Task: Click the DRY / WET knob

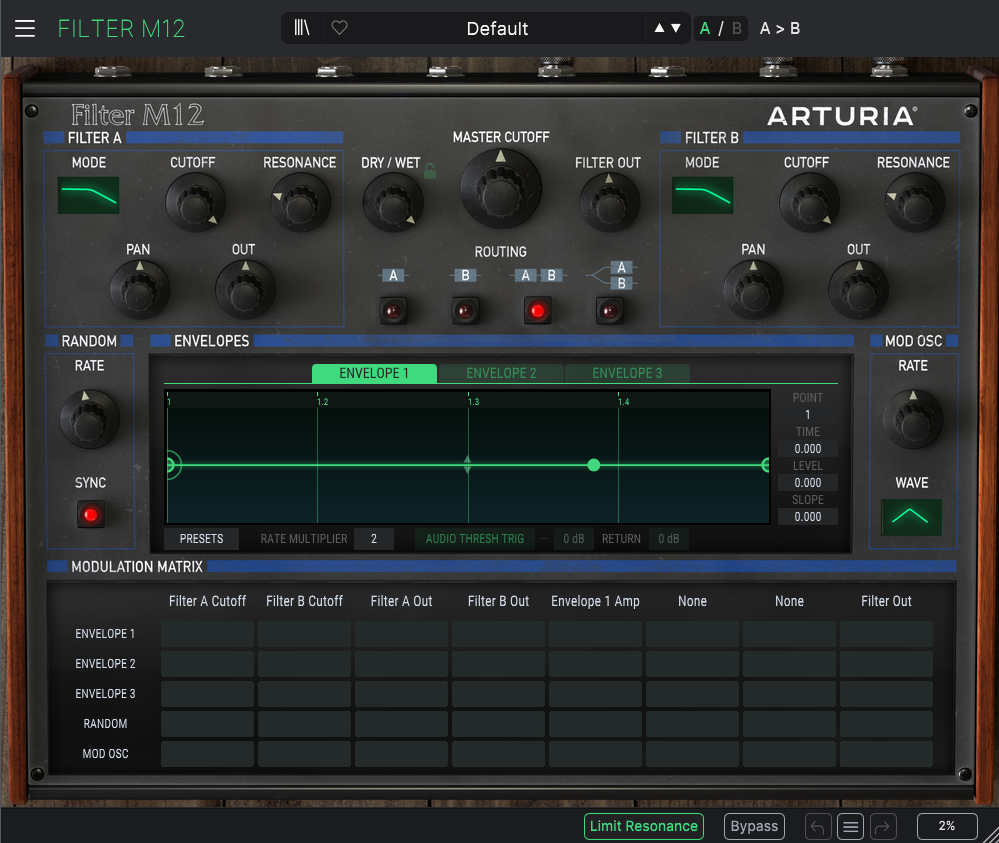Action: pos(392,203)
